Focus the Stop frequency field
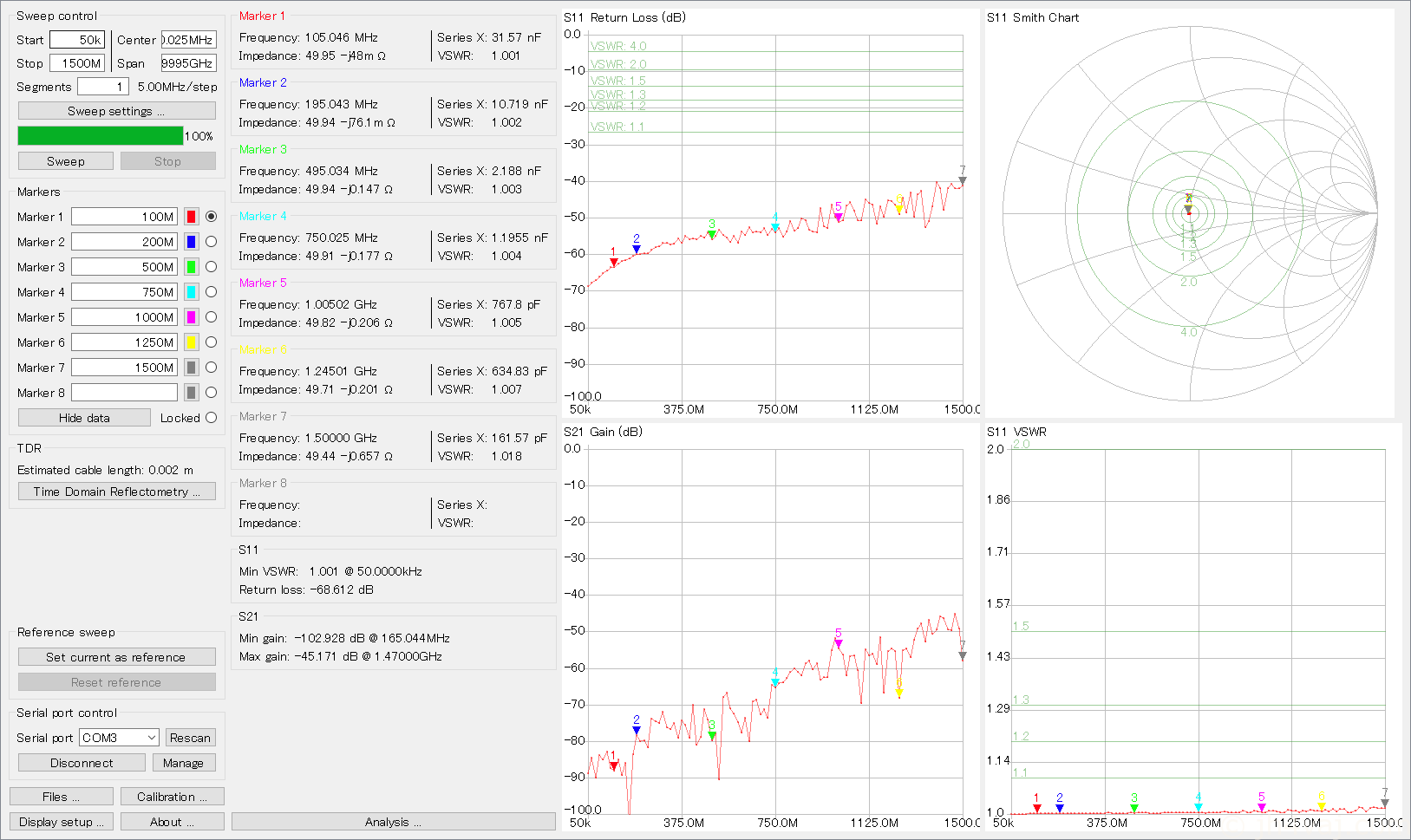The width and height of the screenshot is (1411, 840). click(x=77, y=63)
